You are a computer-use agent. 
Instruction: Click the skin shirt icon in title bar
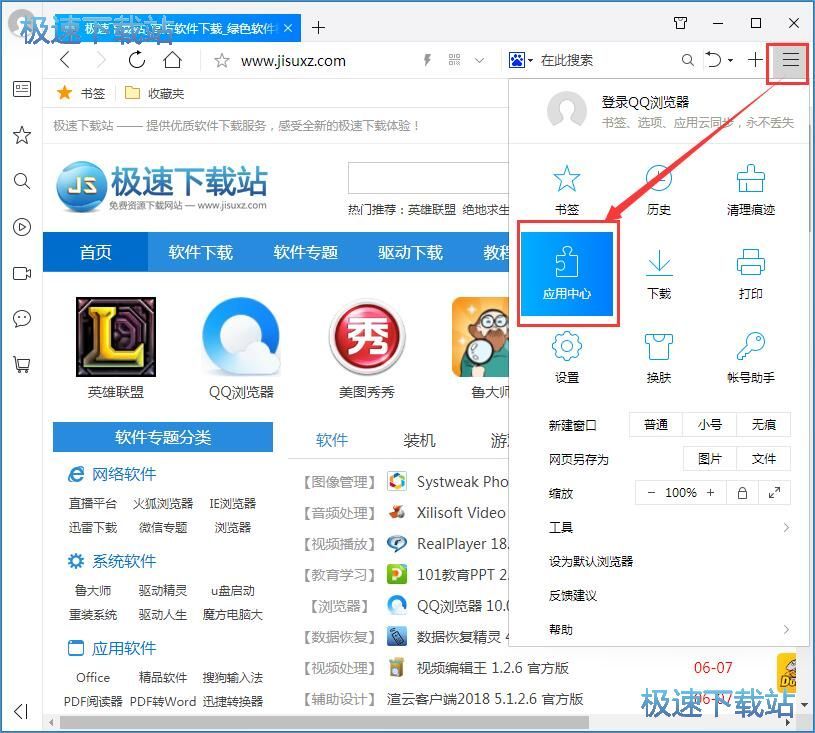point(680,23)
